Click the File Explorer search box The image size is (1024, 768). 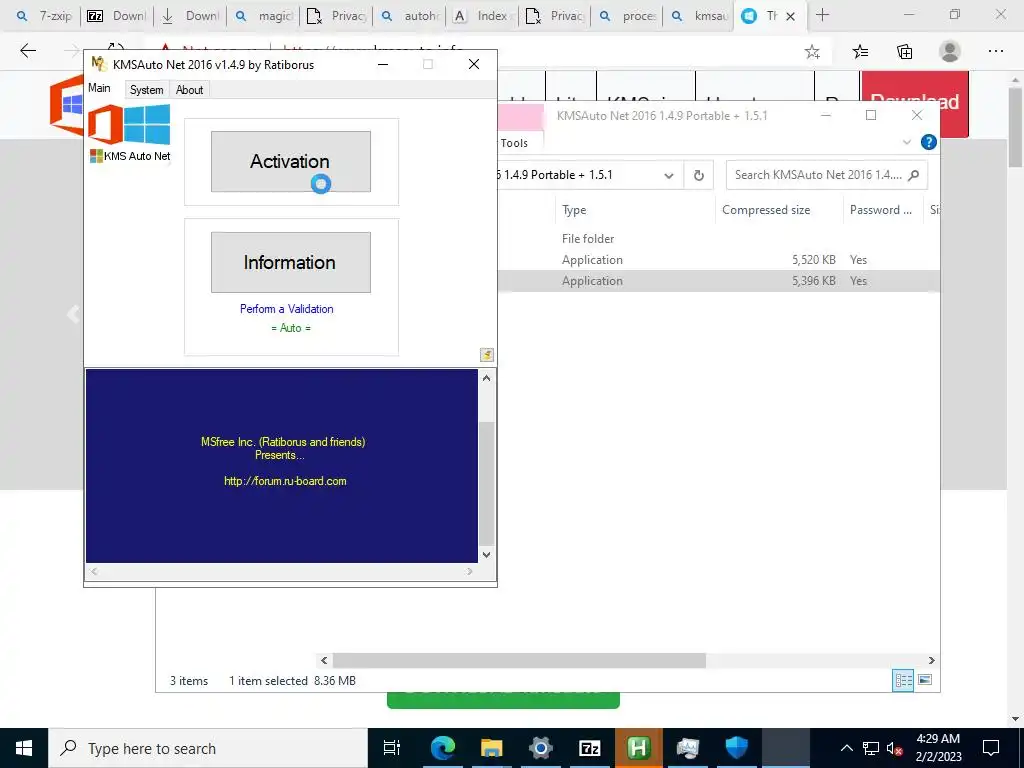pyautogui.click(x=826, y=175)
